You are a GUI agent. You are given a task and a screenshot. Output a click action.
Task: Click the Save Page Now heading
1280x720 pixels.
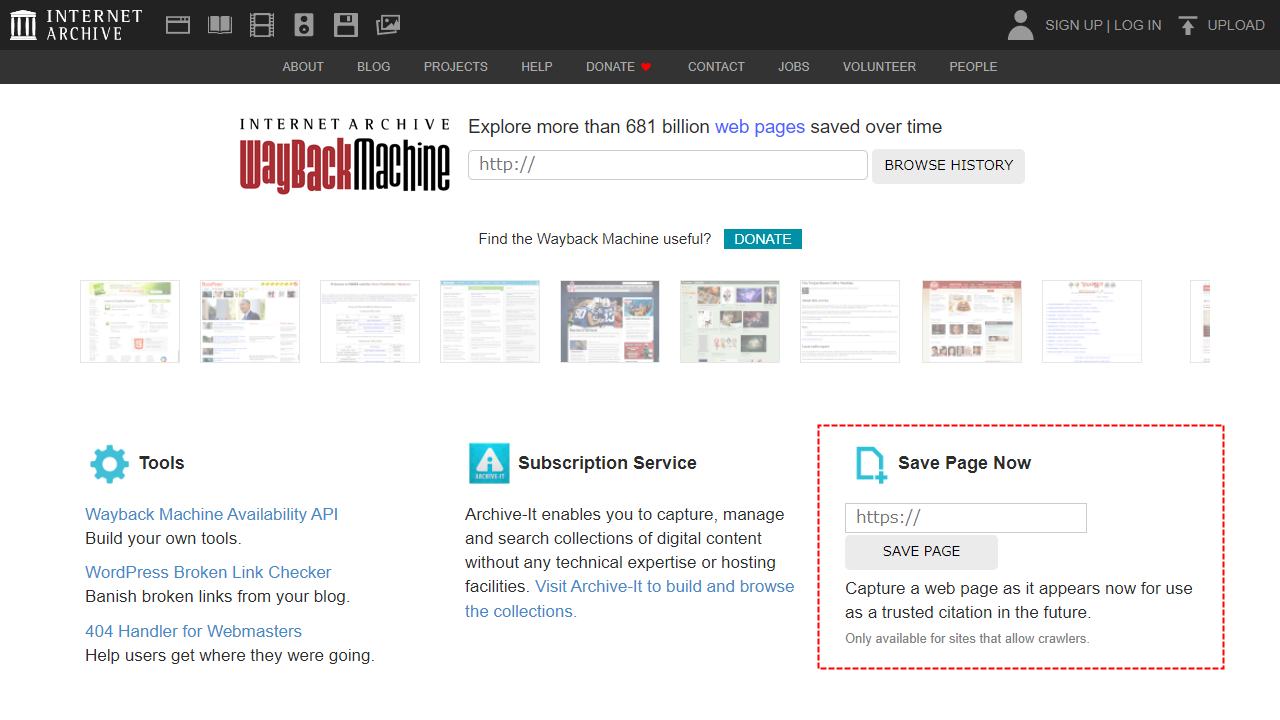tap(964, 463)
